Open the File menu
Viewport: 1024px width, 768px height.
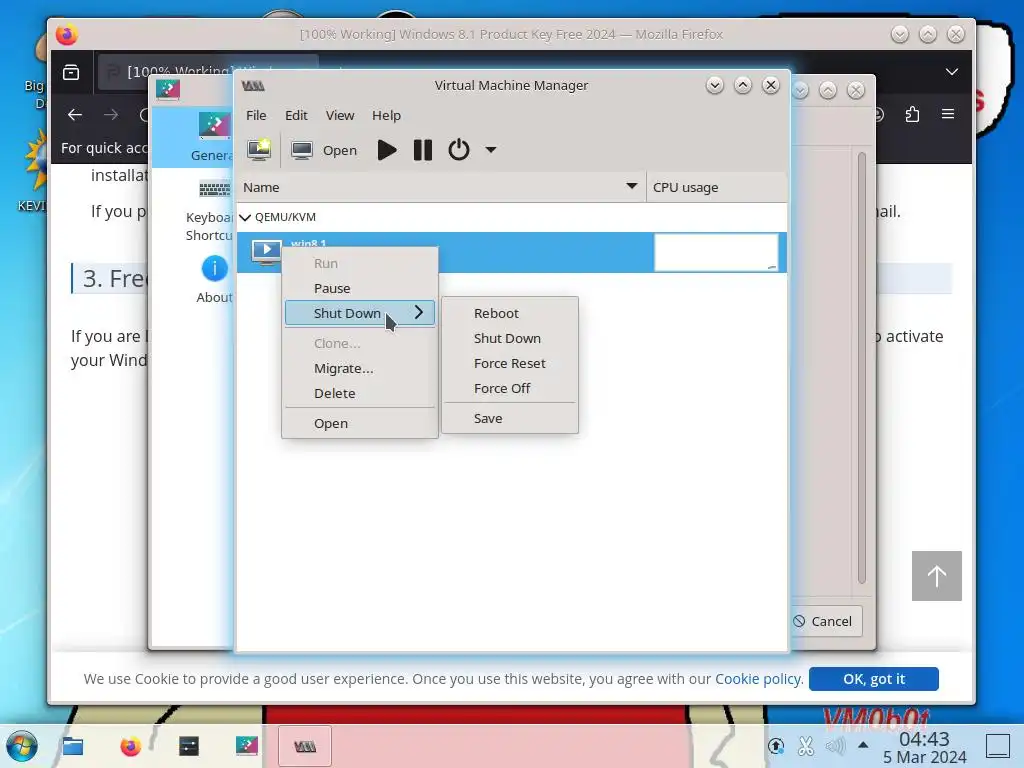256,115
